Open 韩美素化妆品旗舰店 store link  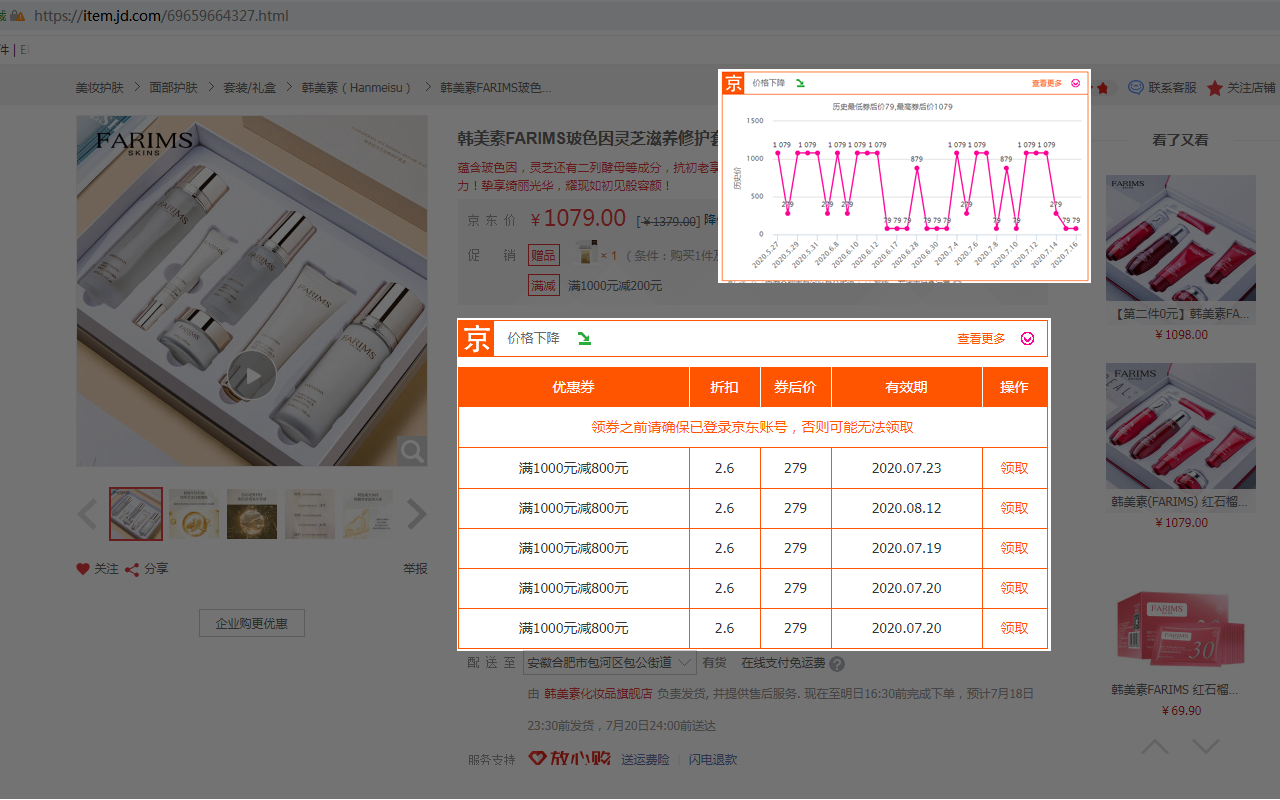tap(598, 693)
